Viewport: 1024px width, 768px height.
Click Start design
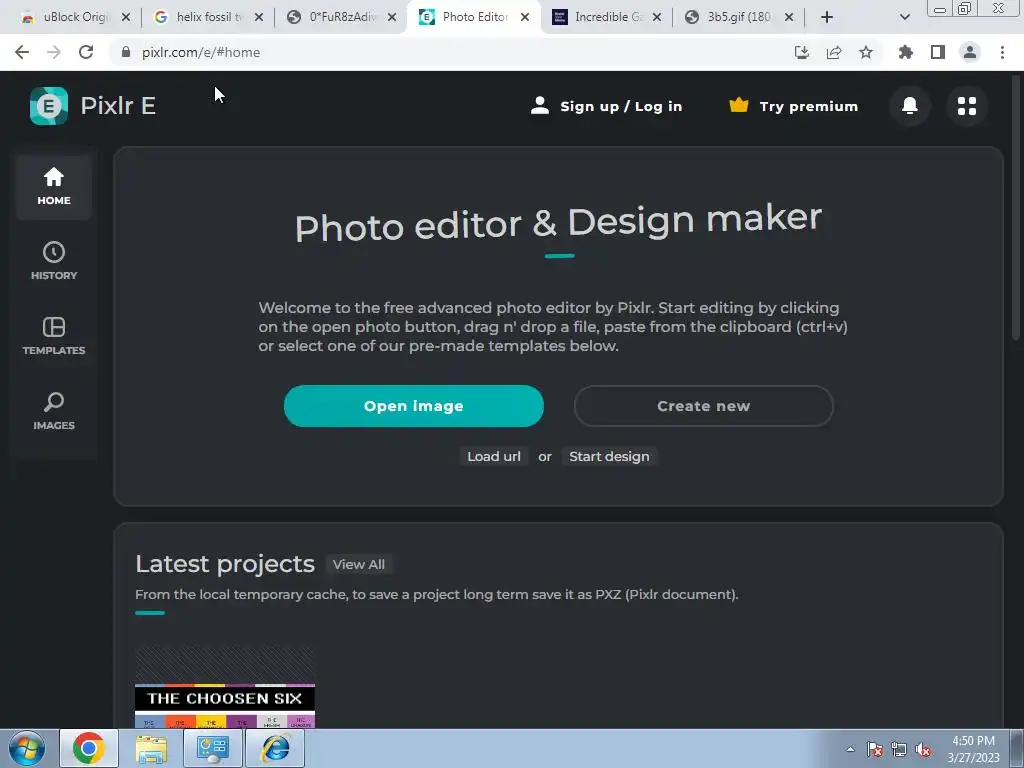[609, 456]
